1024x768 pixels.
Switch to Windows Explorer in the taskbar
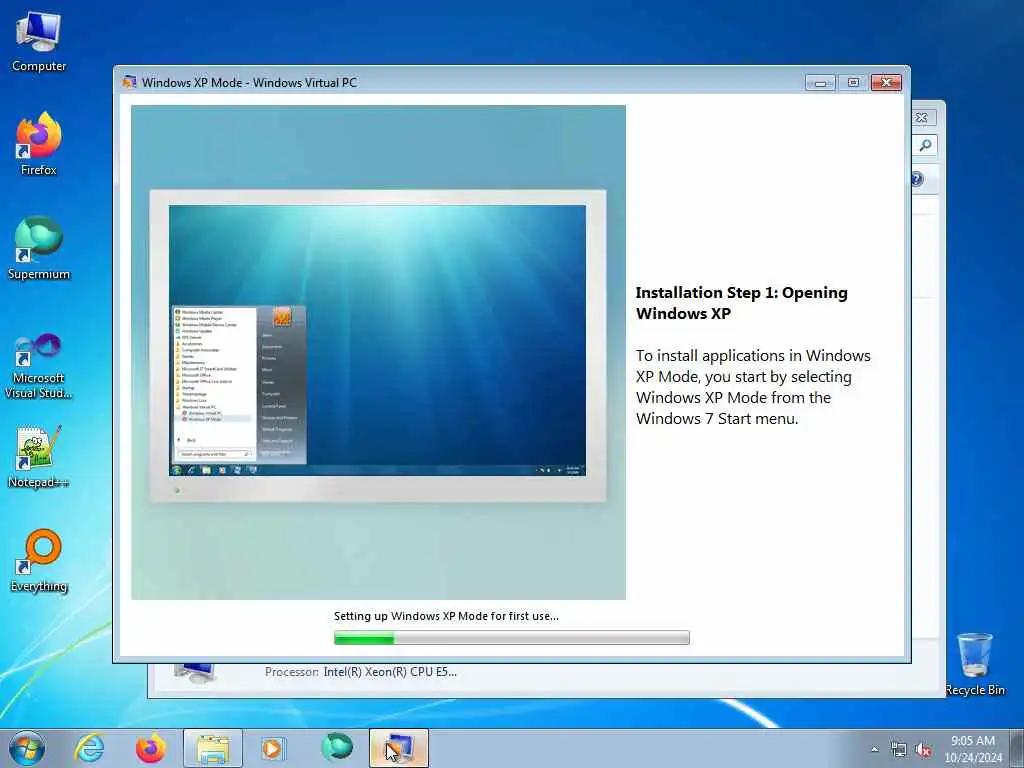tap(213, 748)
